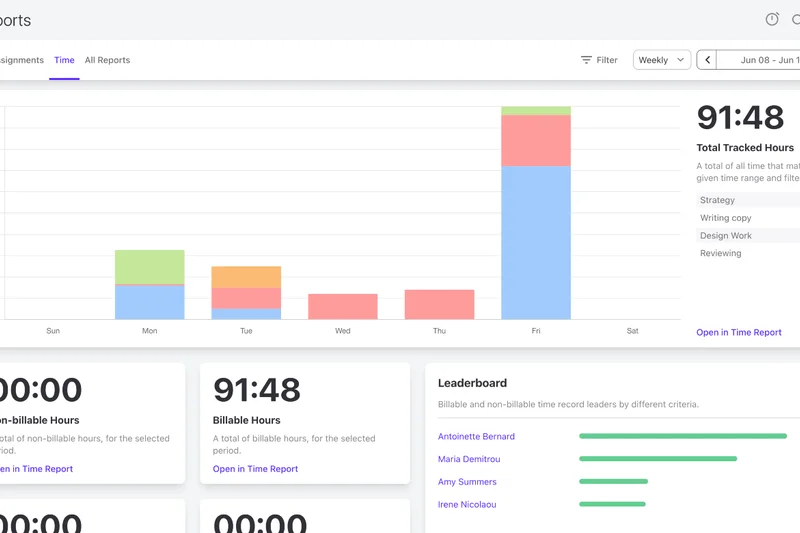
Task: Select Maria Demitrou in the Leaderboard
Action: coord(469,459)
